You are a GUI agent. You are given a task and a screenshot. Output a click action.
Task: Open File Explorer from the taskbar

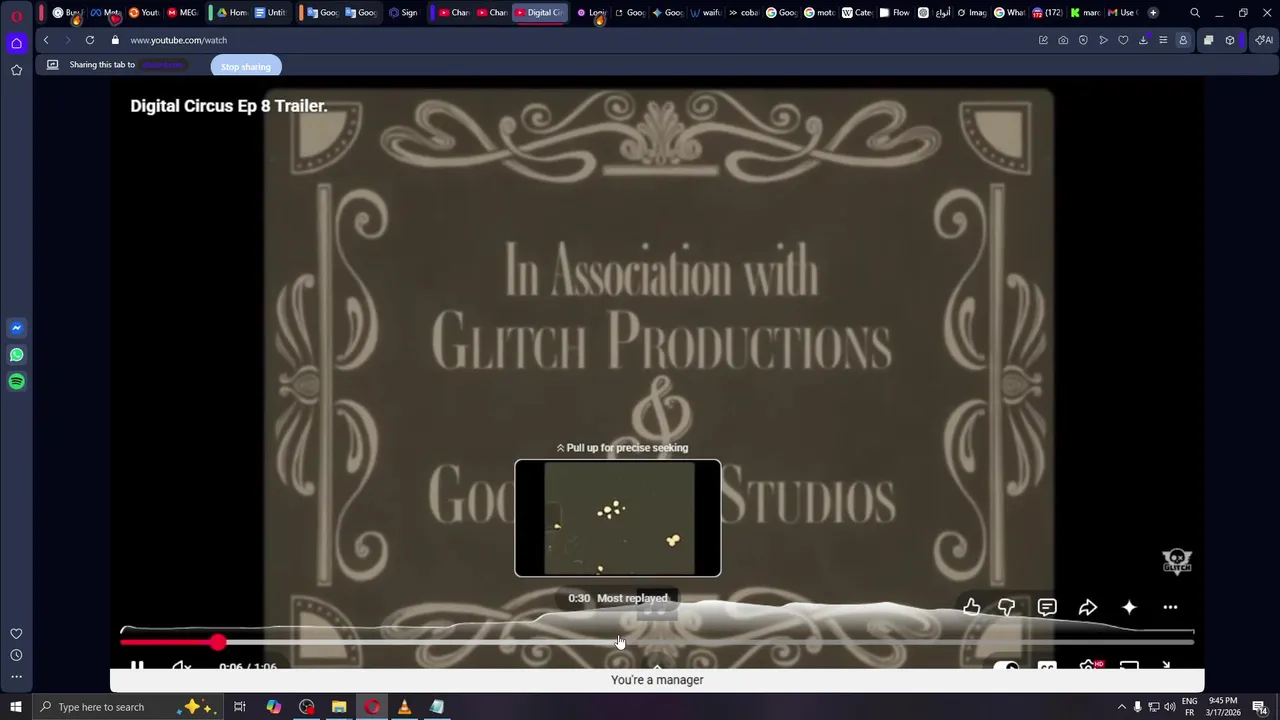[339, 707]
